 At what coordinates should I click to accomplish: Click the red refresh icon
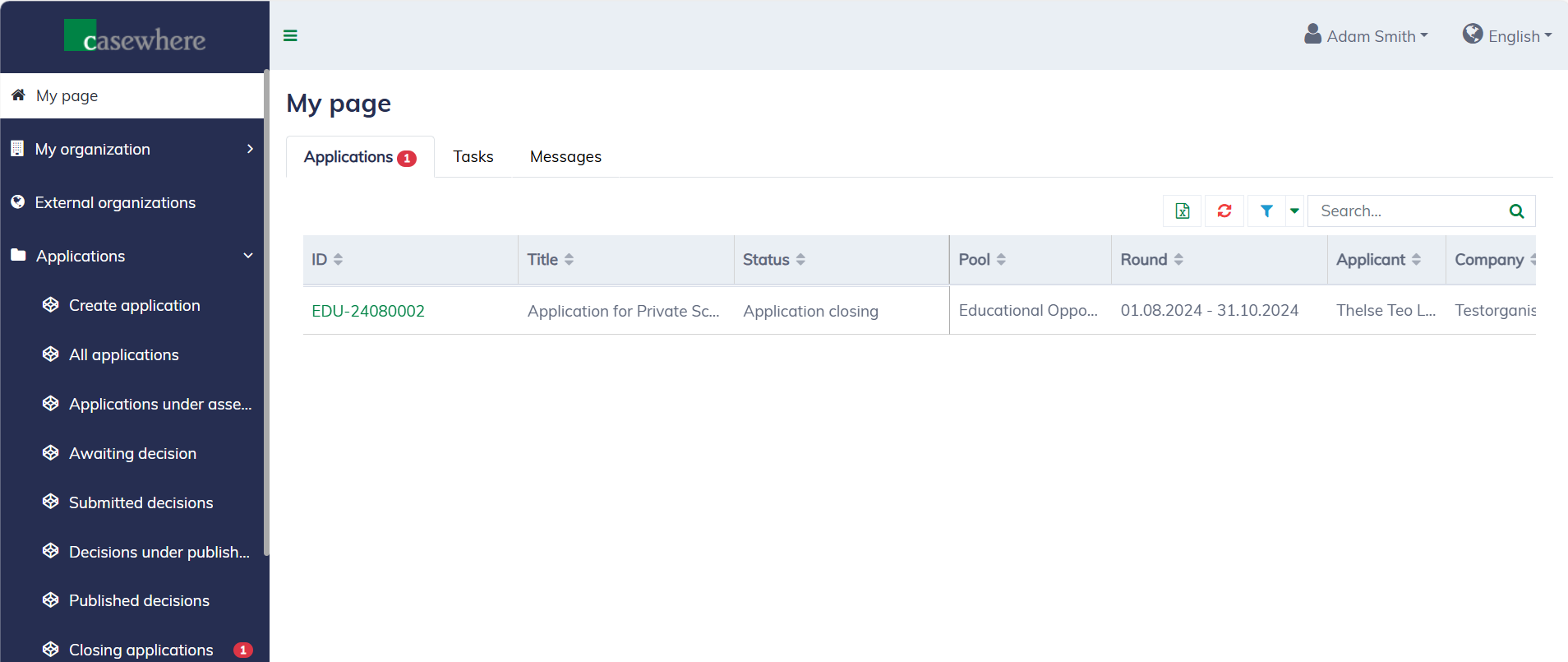1224,211
